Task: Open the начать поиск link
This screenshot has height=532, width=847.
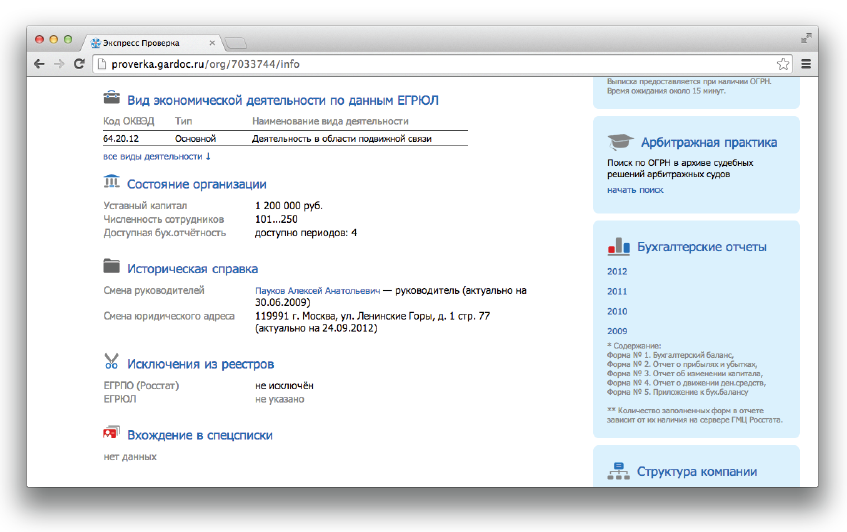Action: [x=635, y=190]
